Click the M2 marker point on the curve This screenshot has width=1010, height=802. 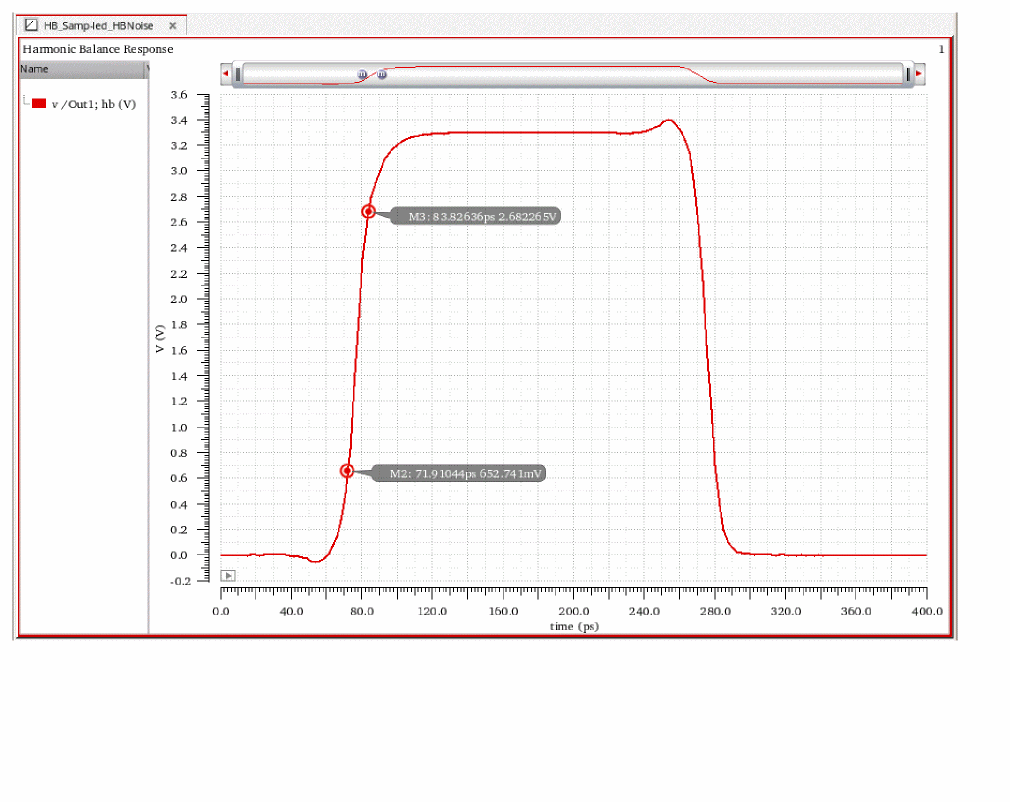point(347,471)
